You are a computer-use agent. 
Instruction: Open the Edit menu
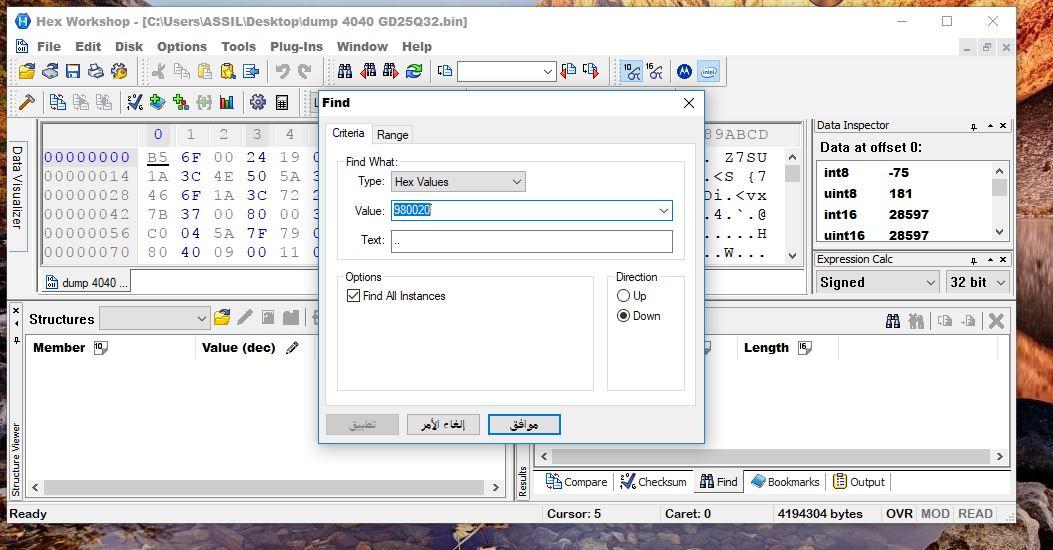[x=88, y=46]
